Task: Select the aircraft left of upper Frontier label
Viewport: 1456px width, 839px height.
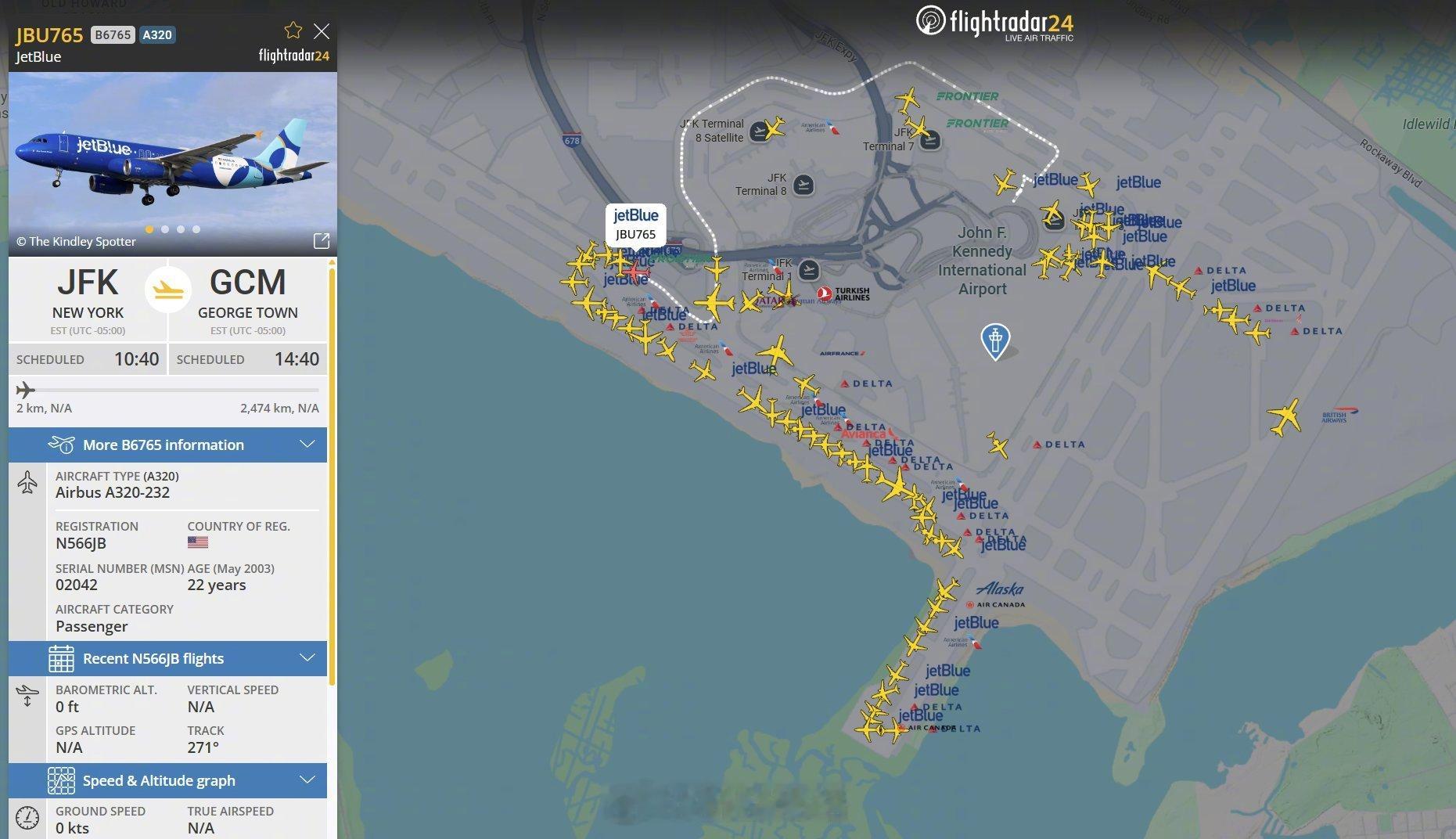Action: (908, 100)
